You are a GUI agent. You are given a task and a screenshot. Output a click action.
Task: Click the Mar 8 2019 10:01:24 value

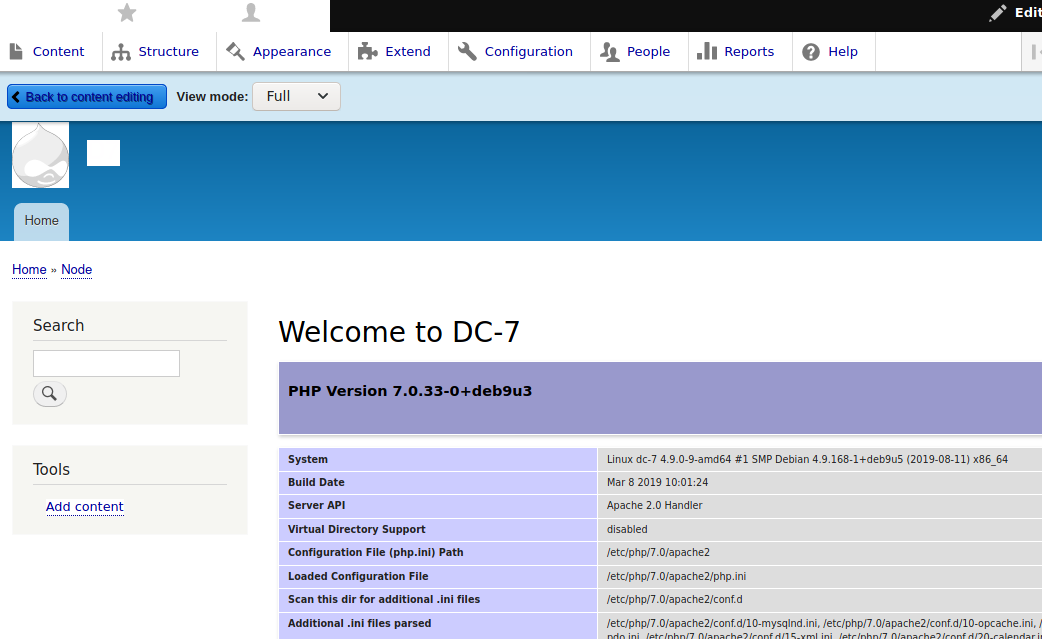(x=657, y=482)
